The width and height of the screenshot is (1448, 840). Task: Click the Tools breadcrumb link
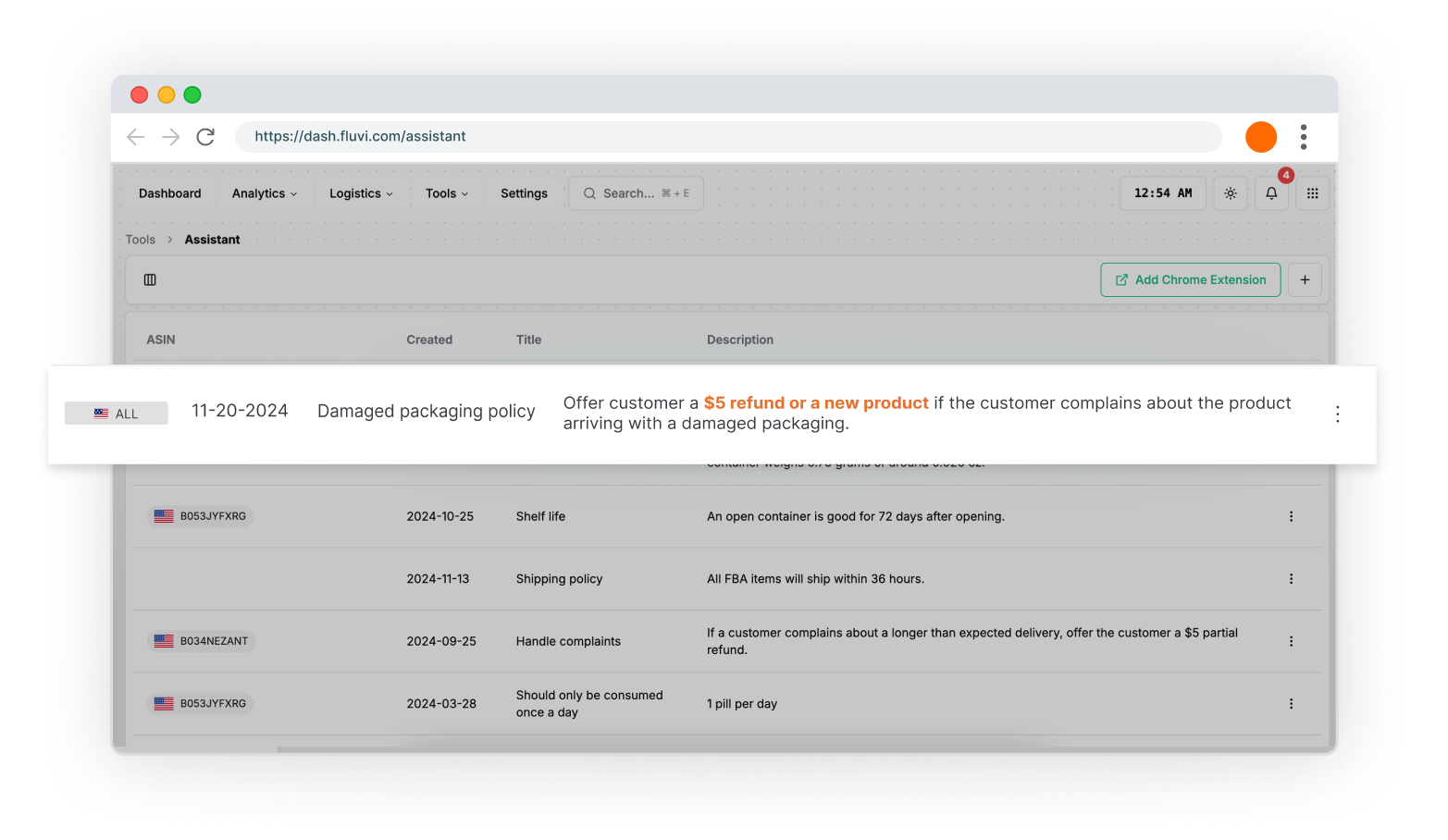coord(141,240)
